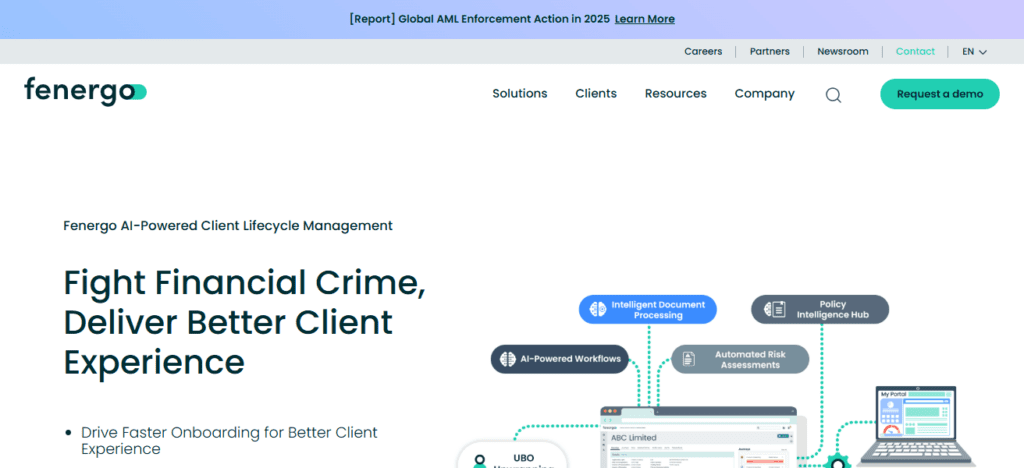Click the AI-Powered Workflows brain icon
The height and width of the screenshot is (468, 1024).
pos(508,359)
